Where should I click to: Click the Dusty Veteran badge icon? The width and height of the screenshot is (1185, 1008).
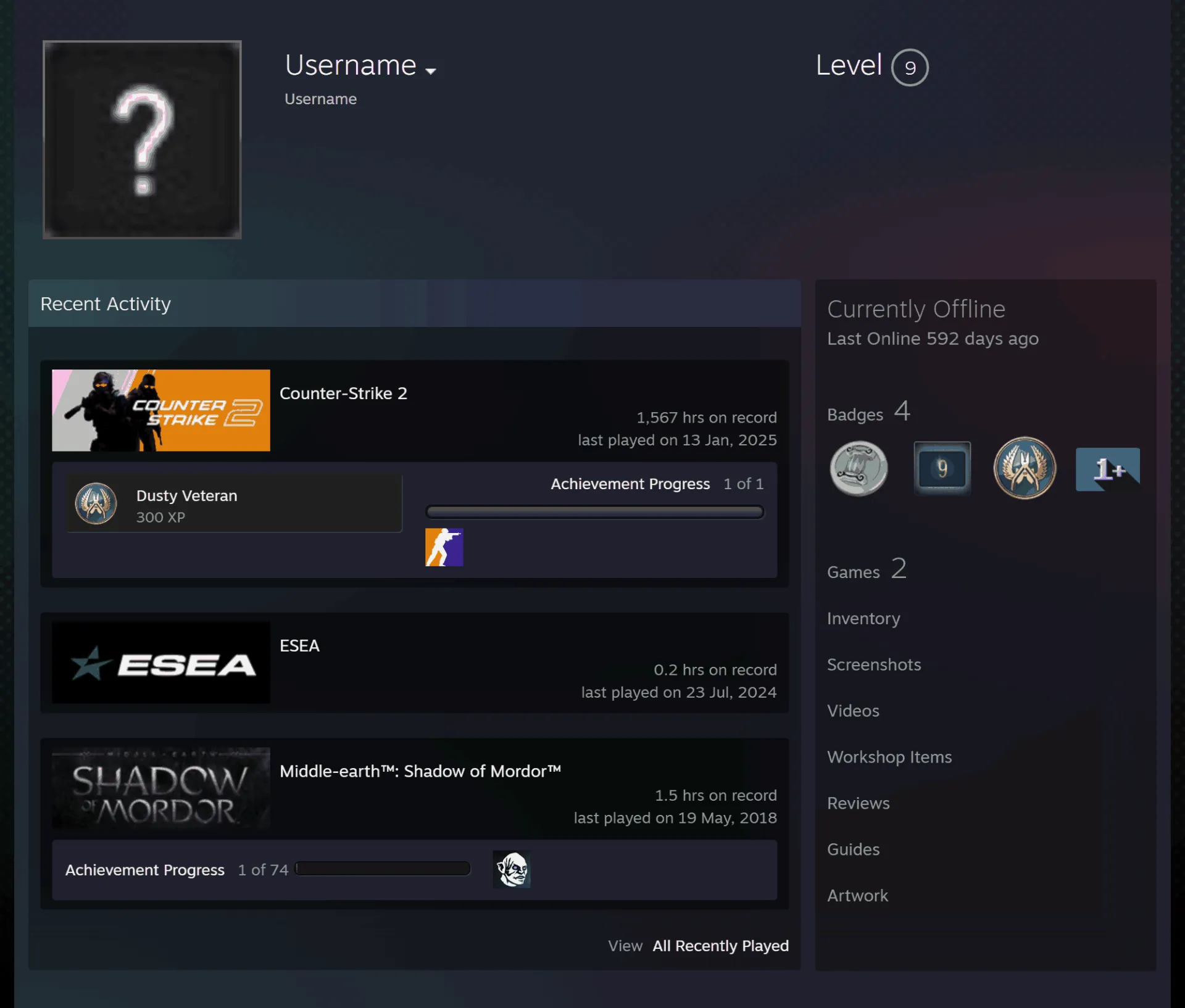pos(96,503)
